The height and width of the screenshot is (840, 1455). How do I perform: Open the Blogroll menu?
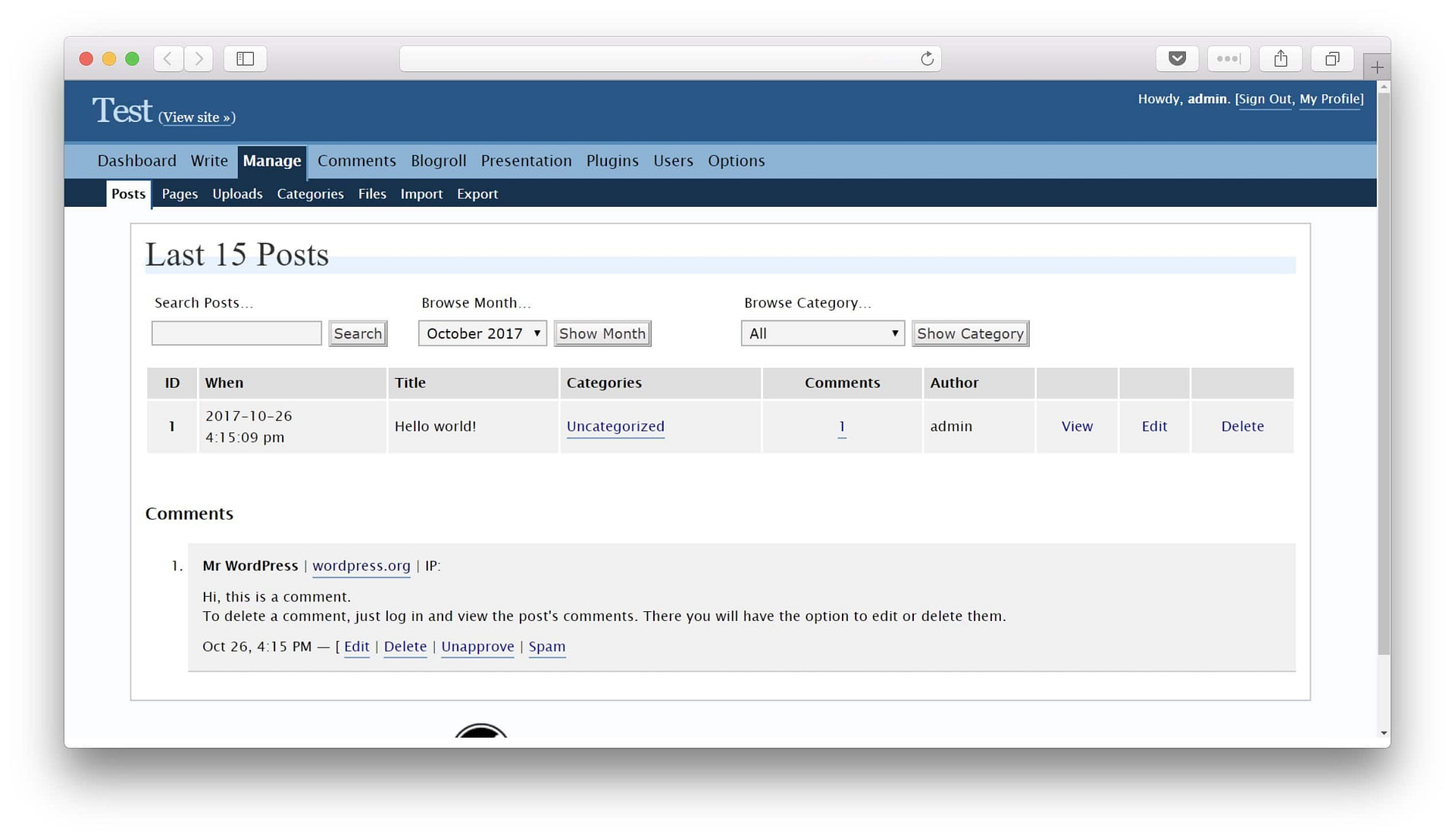439,161
